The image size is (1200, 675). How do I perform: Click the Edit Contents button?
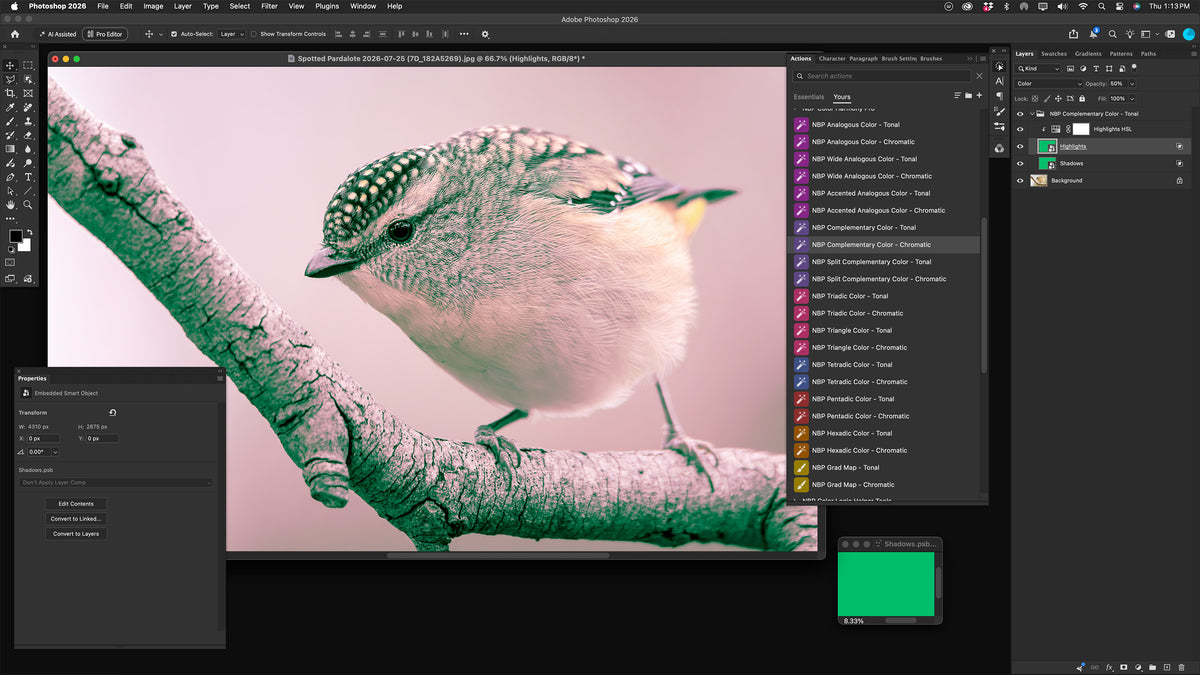(76, 504)
